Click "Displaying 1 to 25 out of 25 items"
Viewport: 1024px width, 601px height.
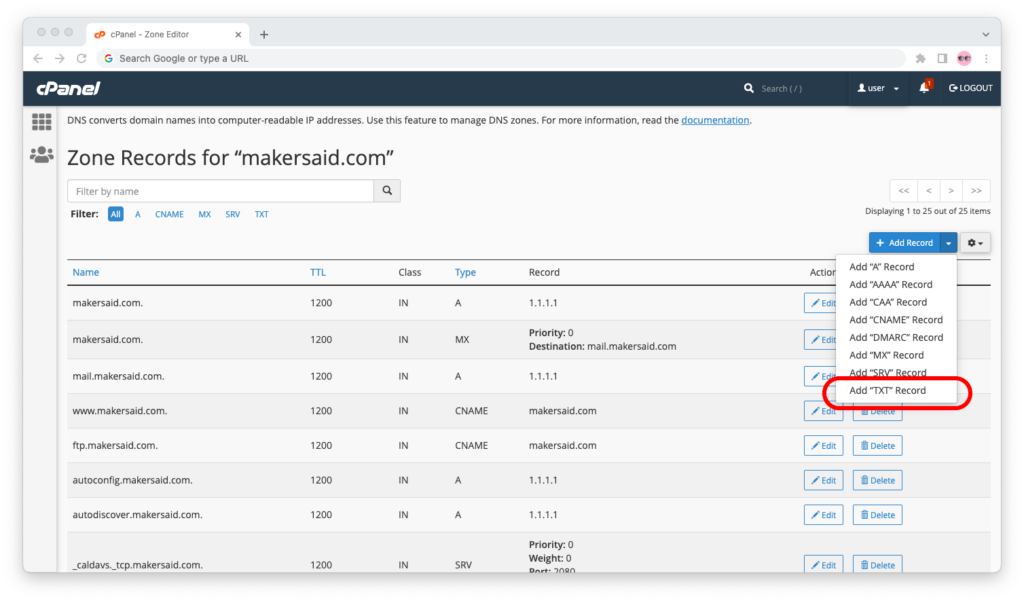click(x=927, y=211)
